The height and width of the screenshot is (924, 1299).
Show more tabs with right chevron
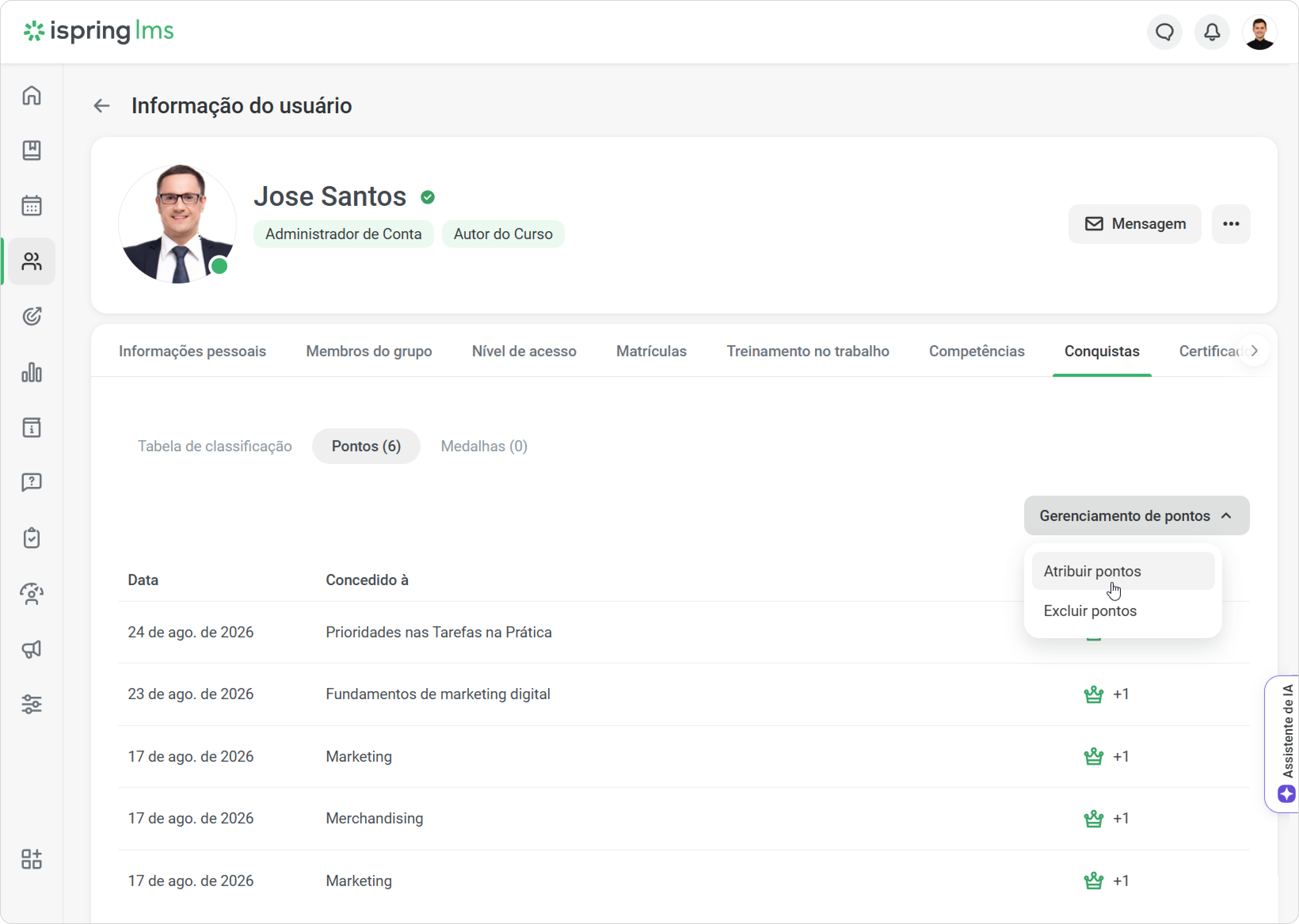point(1254,351)
